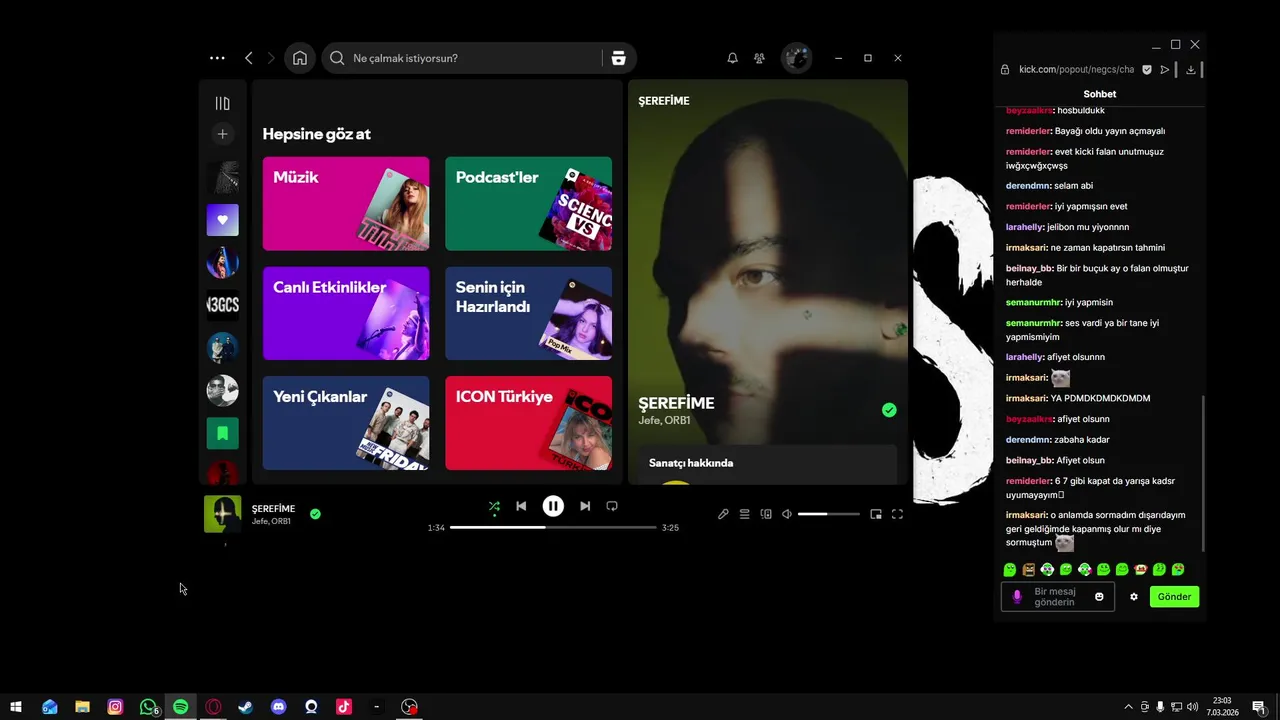
Task: Click saved checkmark in Now Playing panel
Action: pos(889,410)
